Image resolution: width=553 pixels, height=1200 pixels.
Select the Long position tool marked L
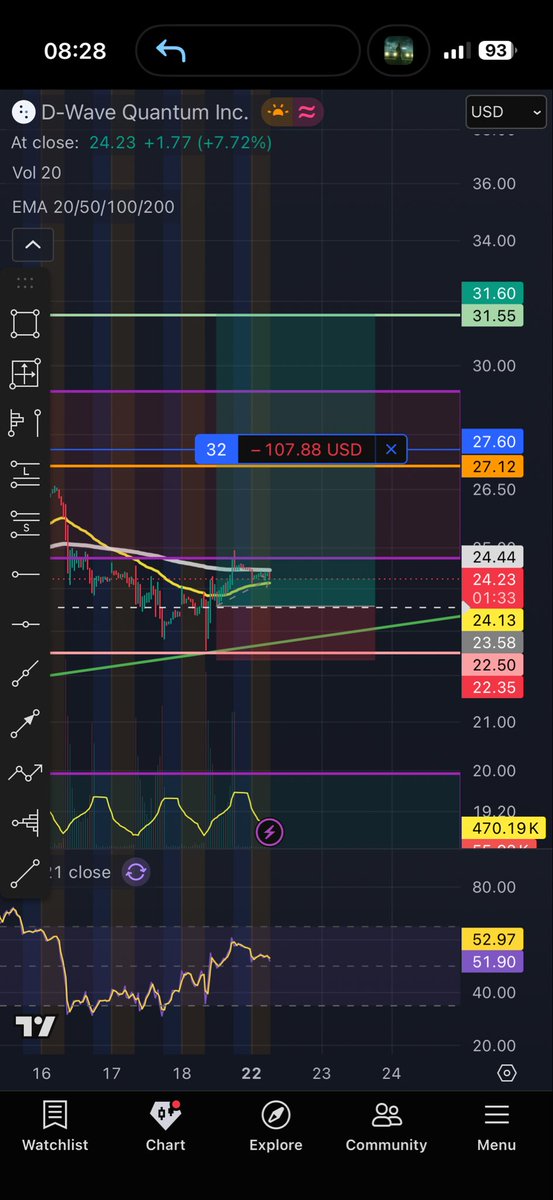tap(25, 473)
